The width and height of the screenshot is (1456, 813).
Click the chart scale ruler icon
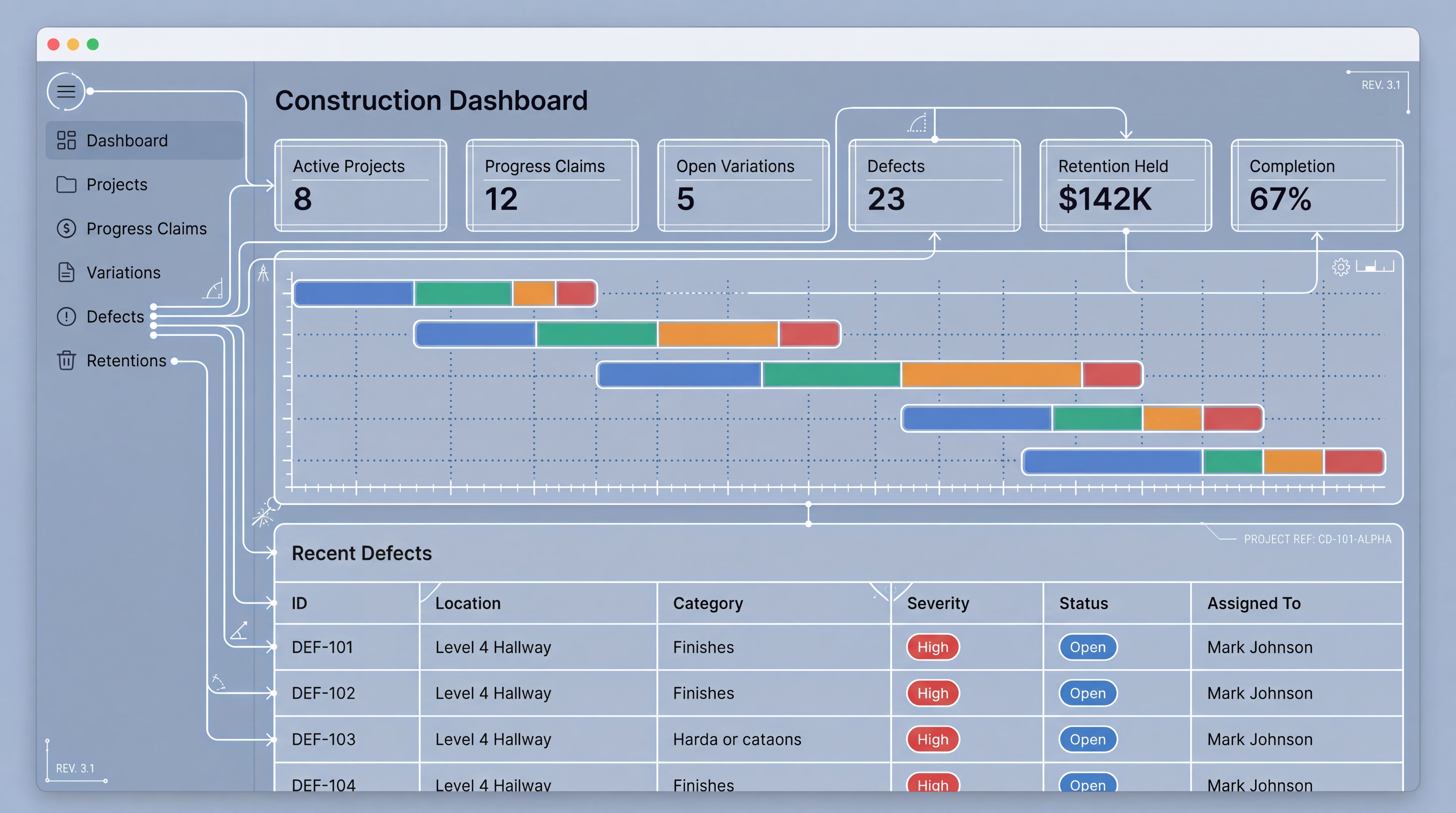click(1375, 266)
